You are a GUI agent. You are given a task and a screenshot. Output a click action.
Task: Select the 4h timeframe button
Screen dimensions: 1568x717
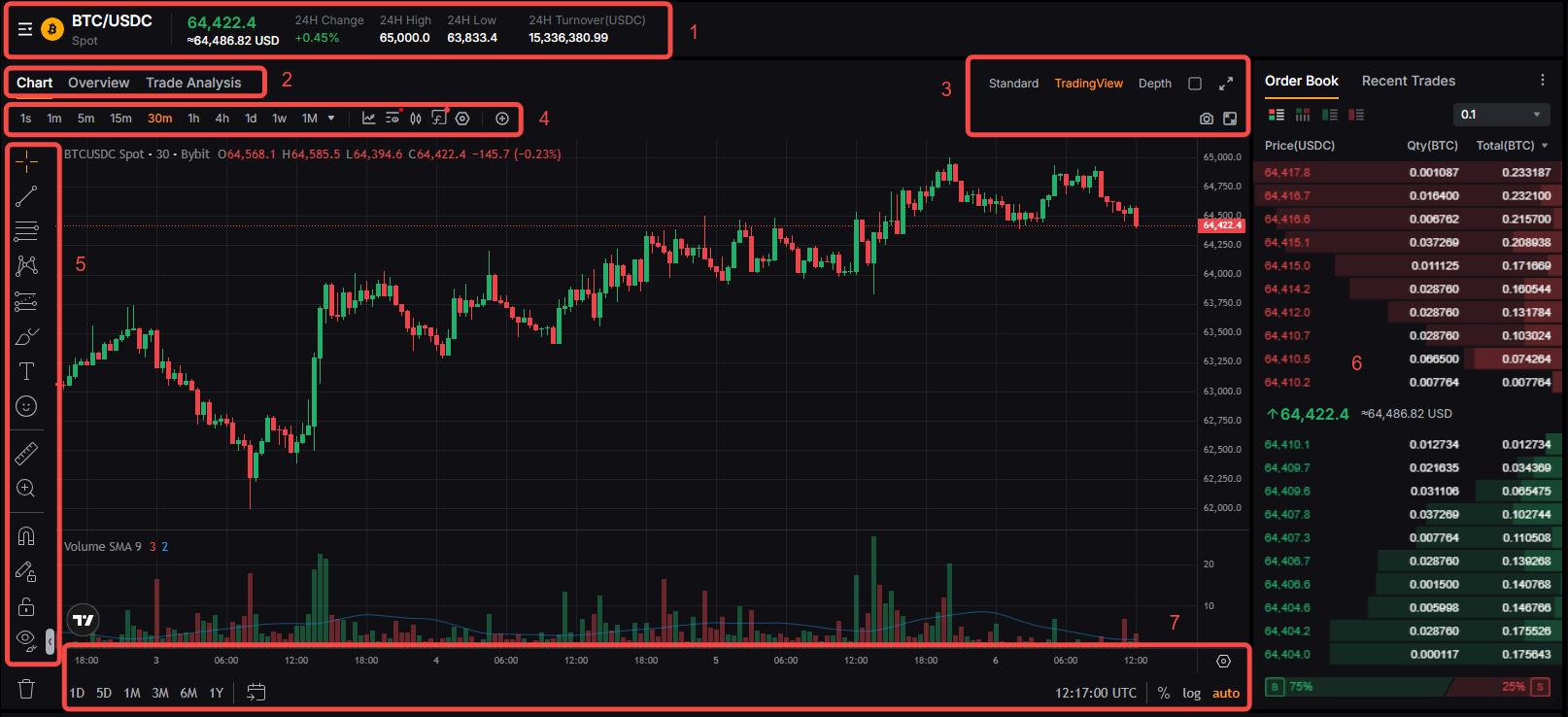[222, 119]
